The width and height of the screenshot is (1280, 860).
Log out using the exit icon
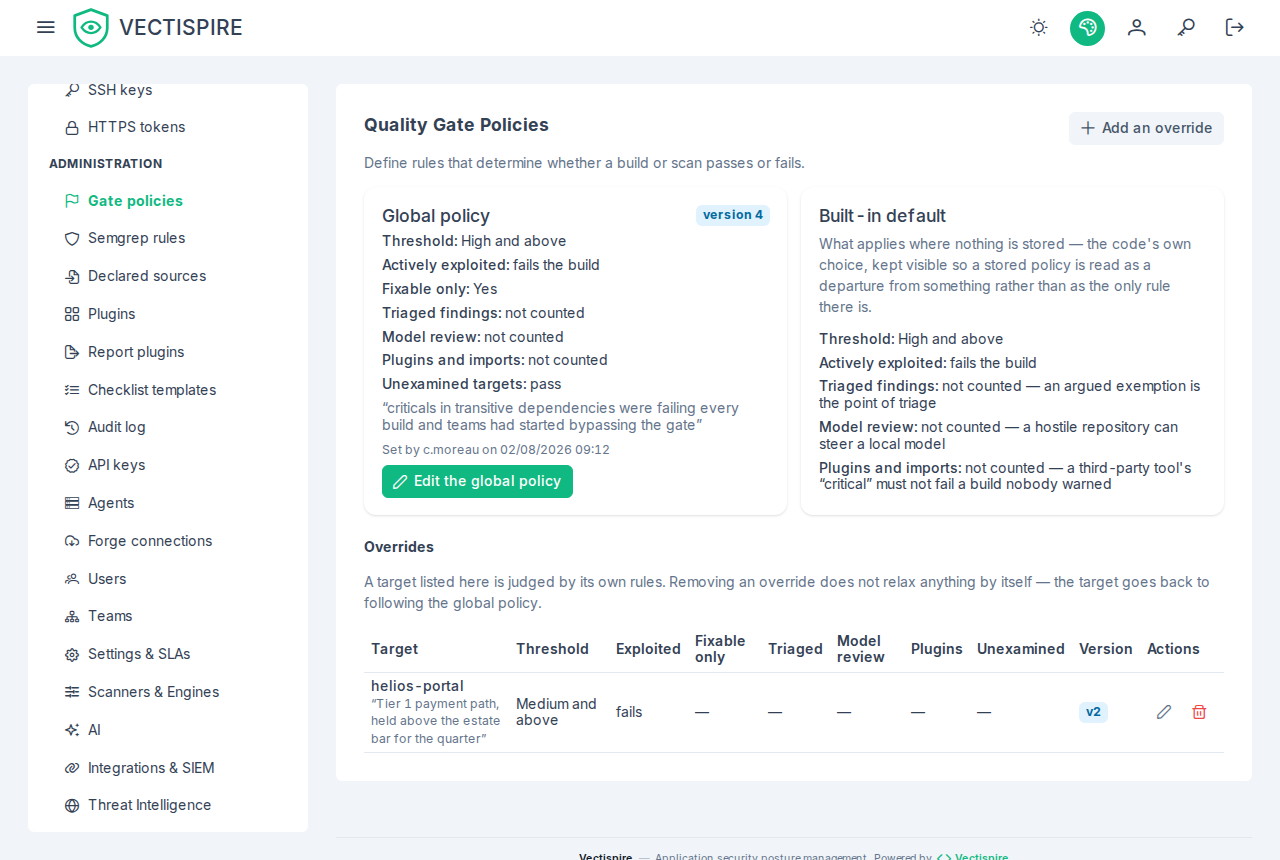click(x=1235, y=28)
